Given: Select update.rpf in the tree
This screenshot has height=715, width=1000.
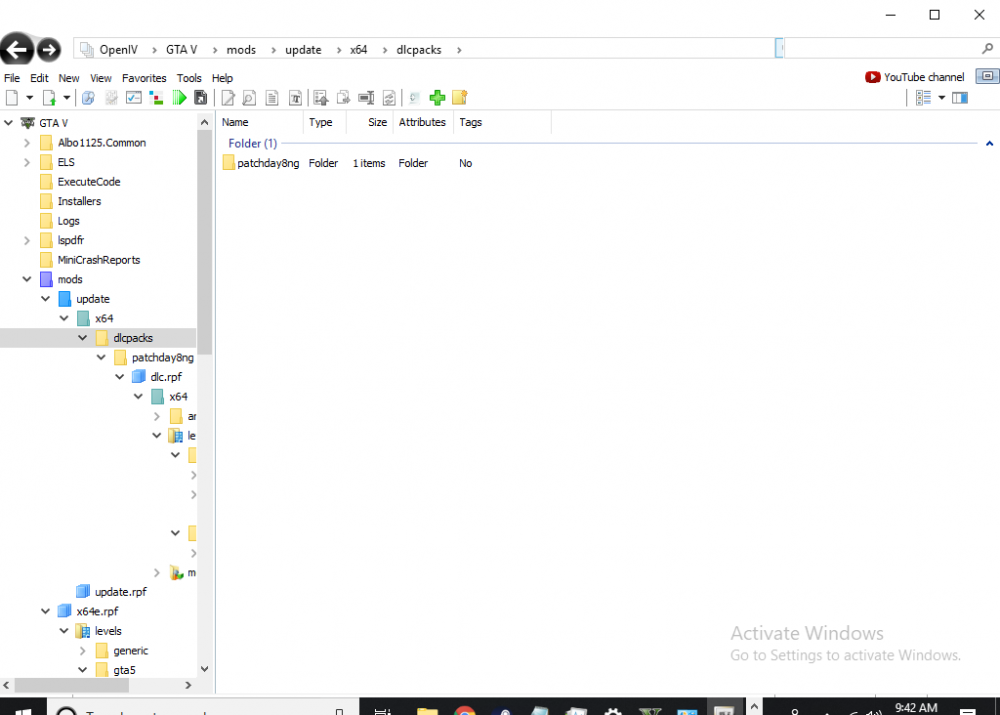Looking at the screenshot, I should coord(120,592).
